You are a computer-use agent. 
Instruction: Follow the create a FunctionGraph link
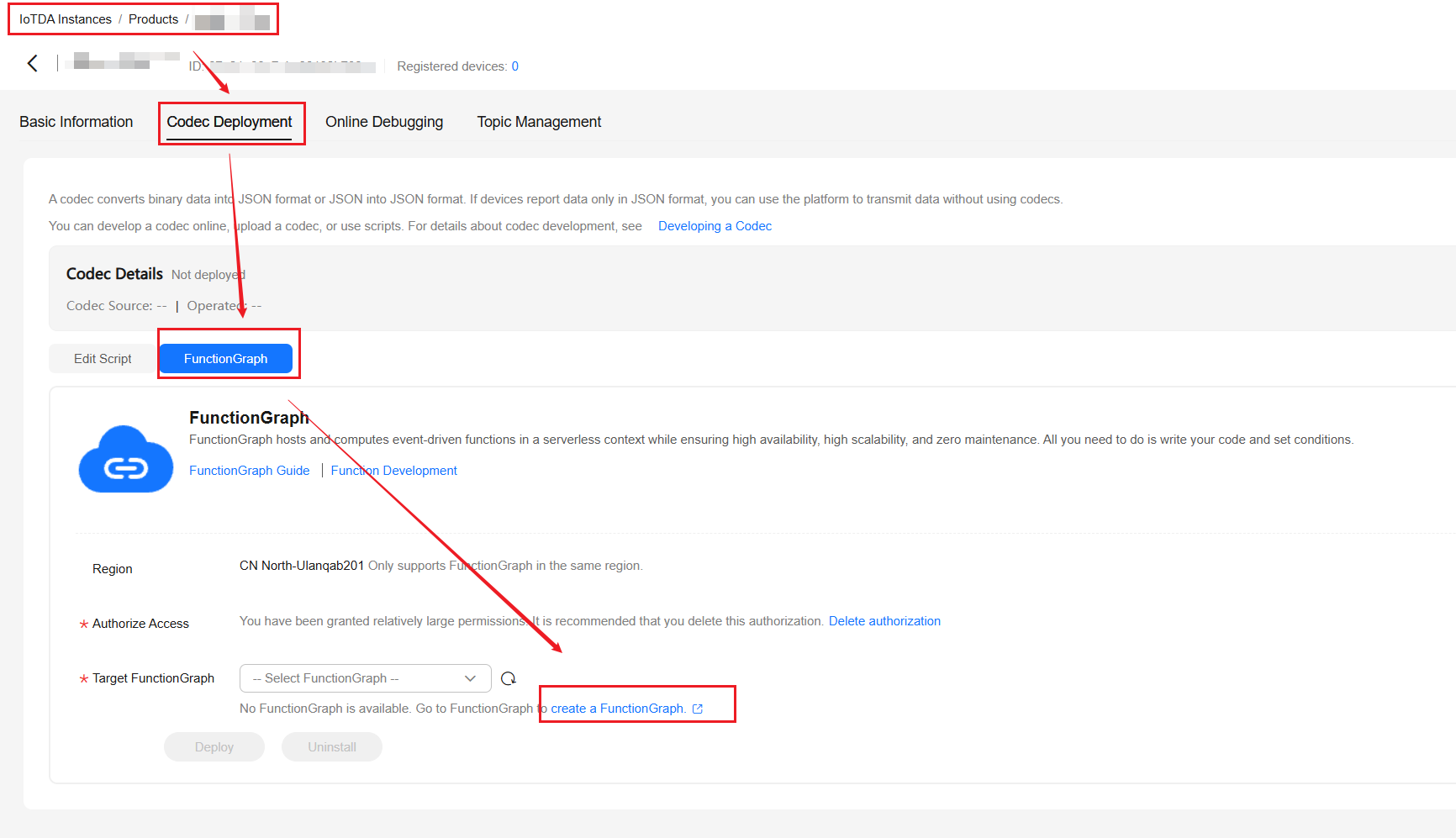[x=618, y=709]
